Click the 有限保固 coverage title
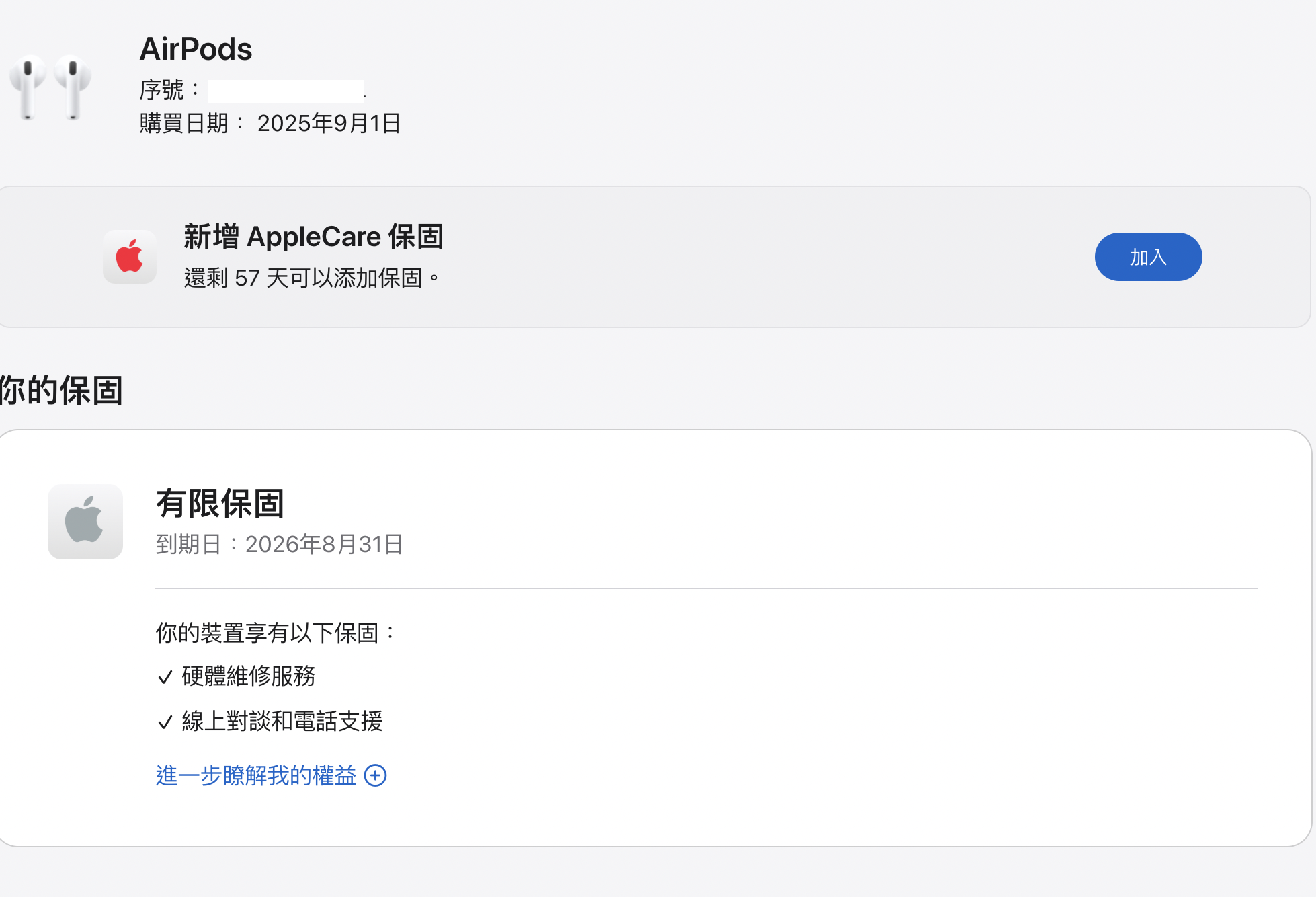This screenshot has height=897, width=1316. point(220,503)
